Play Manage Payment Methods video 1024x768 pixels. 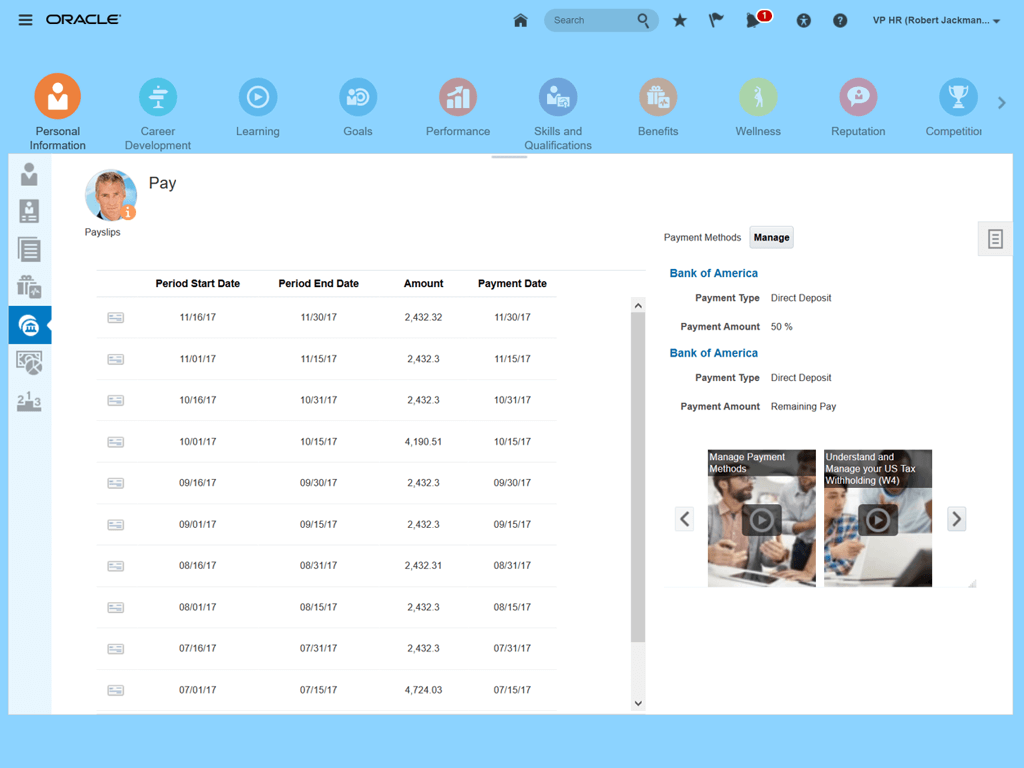(761, 520)
